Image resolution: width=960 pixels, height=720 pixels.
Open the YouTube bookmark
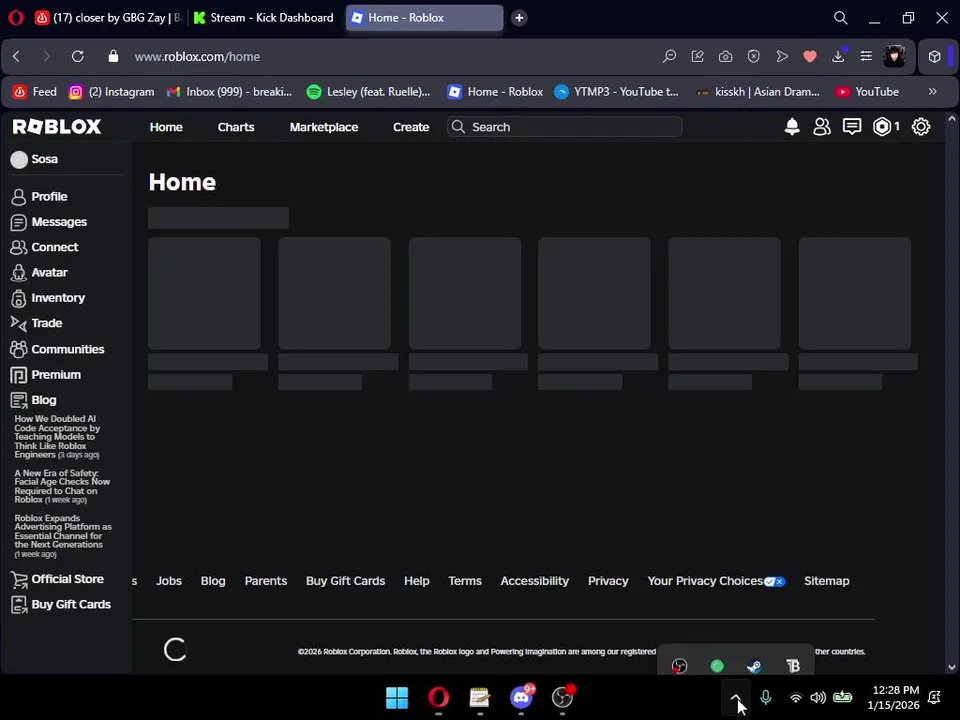point(867,92)
